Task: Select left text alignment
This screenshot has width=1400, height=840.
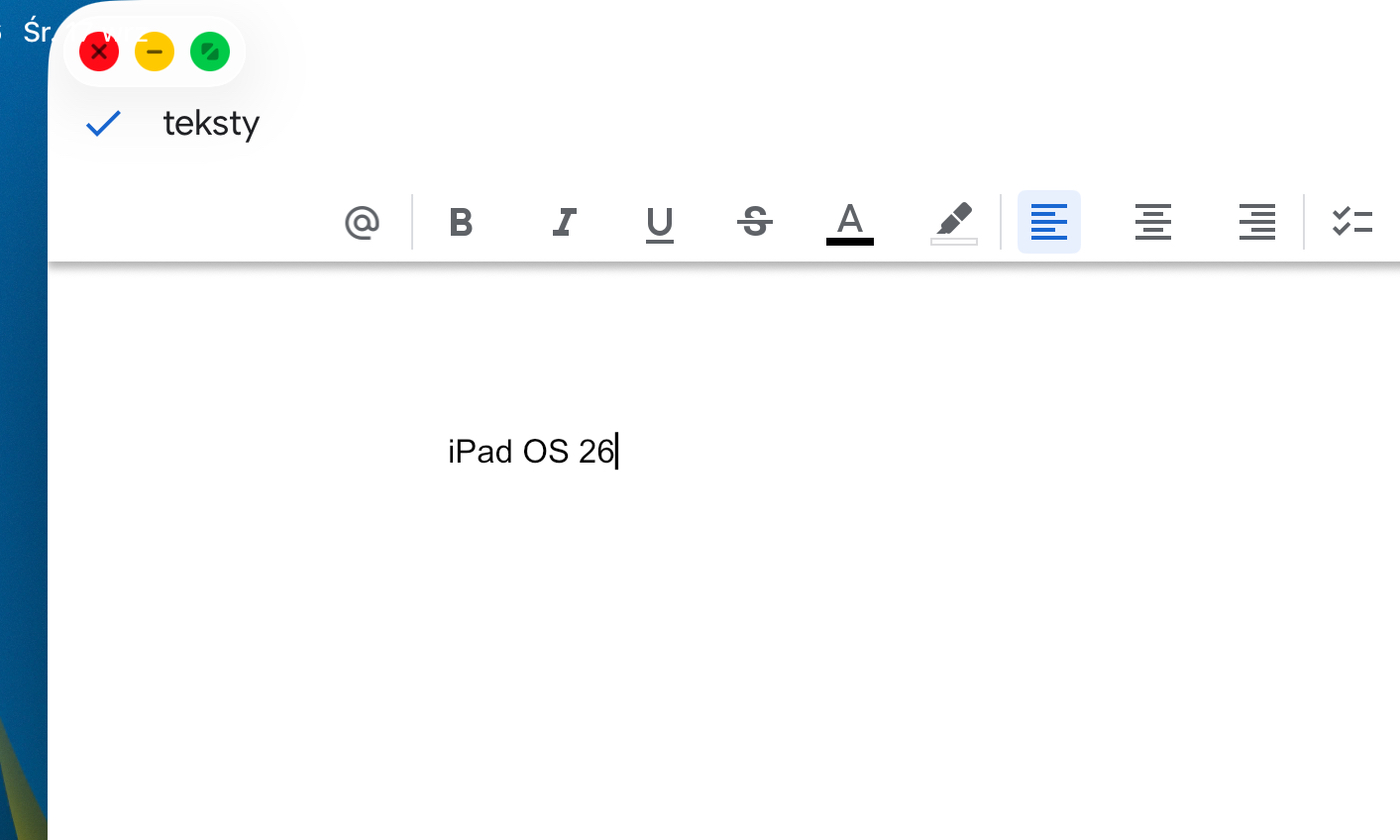Action: click(x=1048, y=222)
